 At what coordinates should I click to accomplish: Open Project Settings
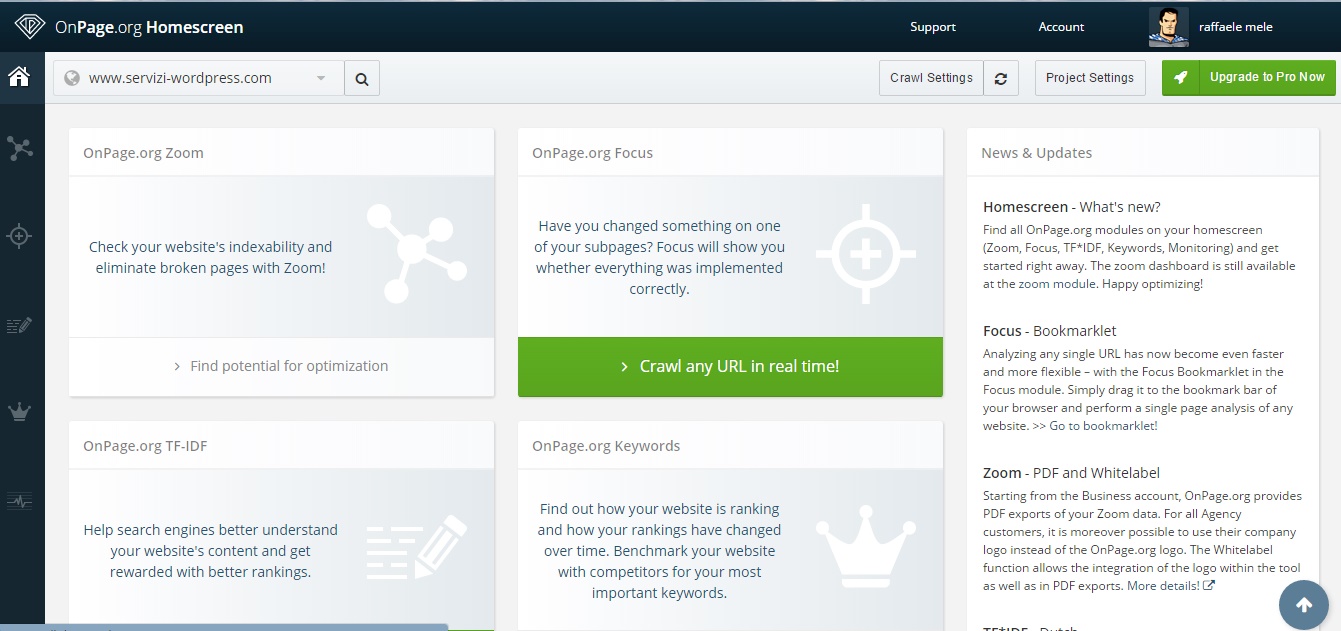(1090, 78)
